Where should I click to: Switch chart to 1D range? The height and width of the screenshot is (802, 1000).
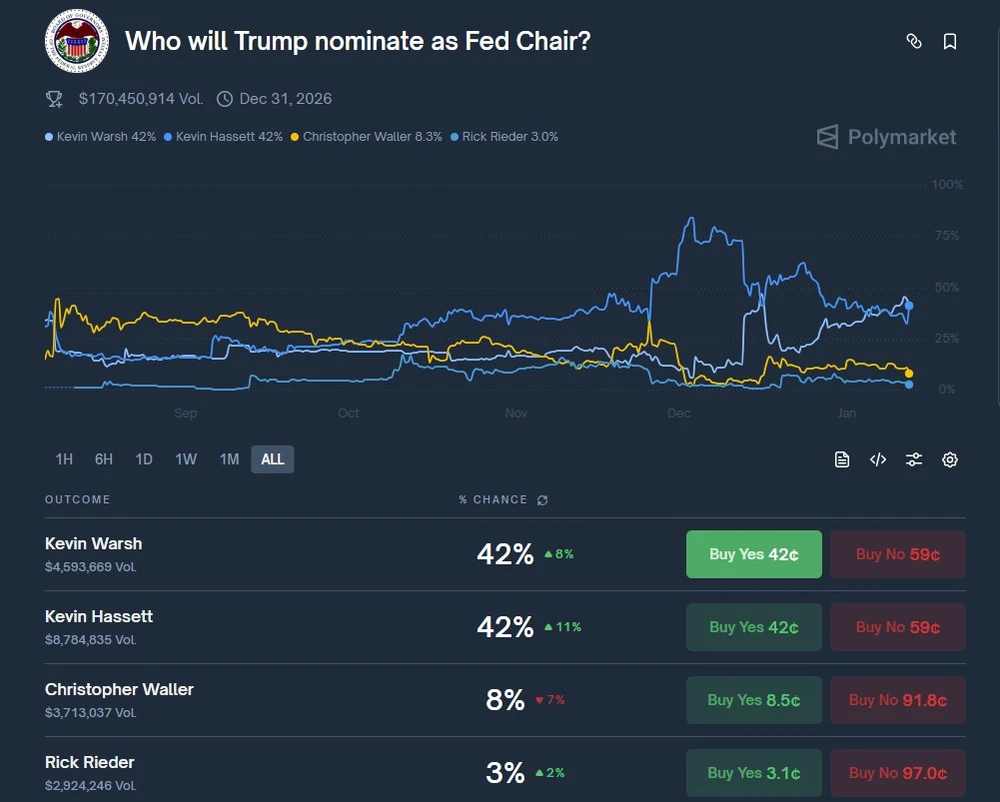point(144,459)
